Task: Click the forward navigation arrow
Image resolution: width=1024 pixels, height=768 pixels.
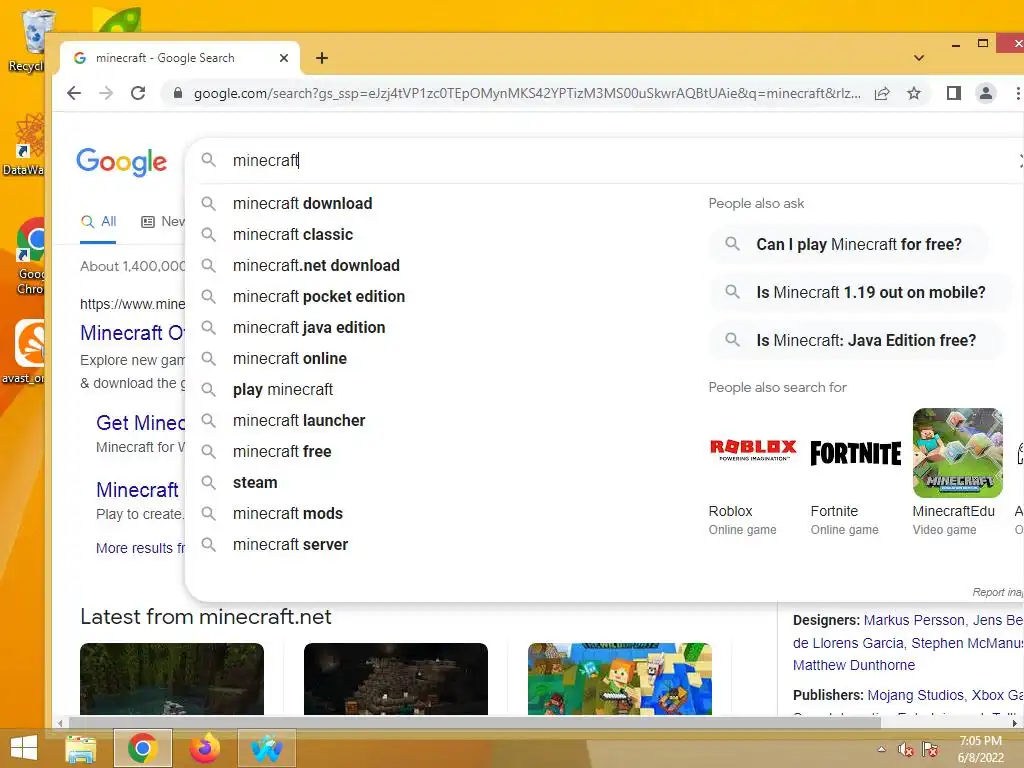Action: click(106, 93)
